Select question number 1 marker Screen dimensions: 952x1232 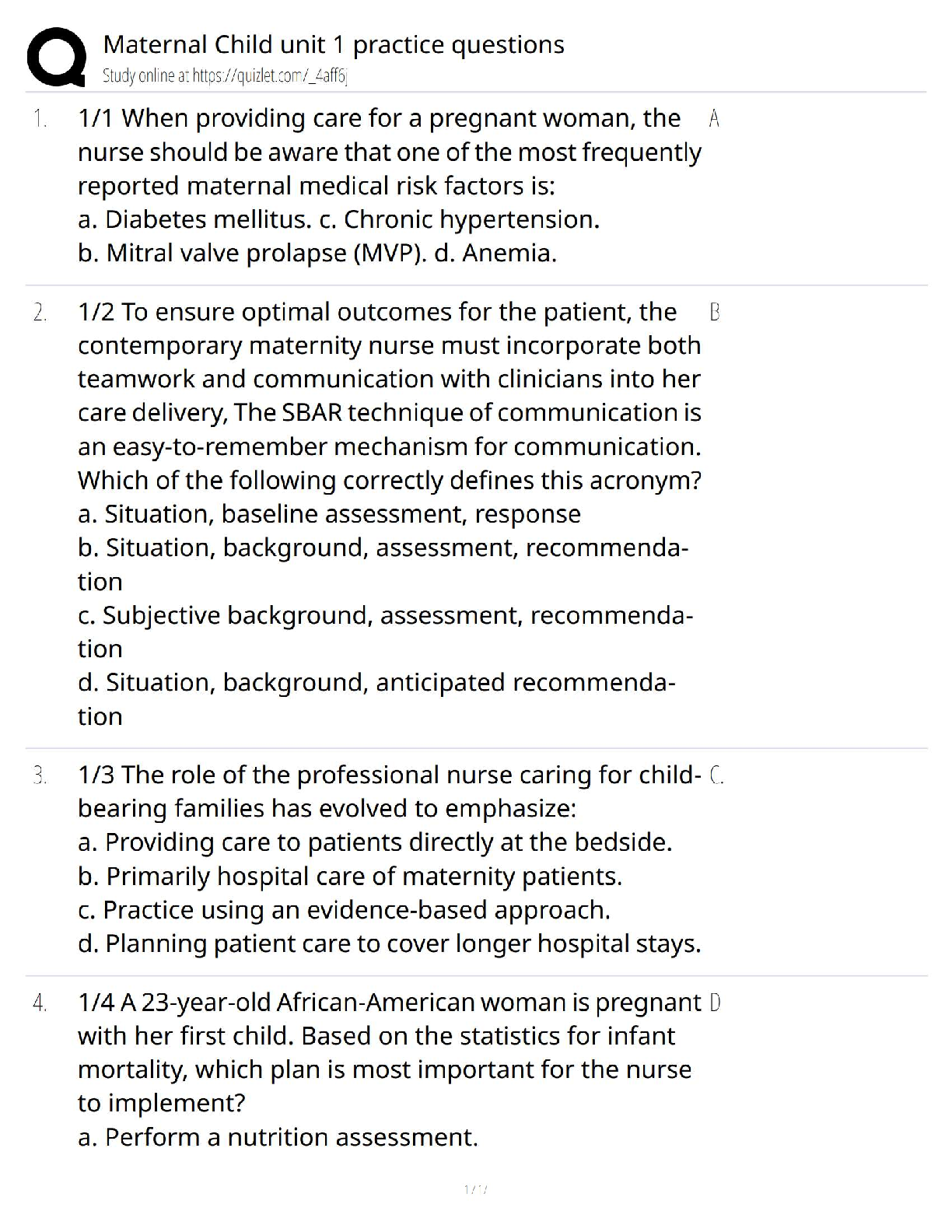click(40, 119)
